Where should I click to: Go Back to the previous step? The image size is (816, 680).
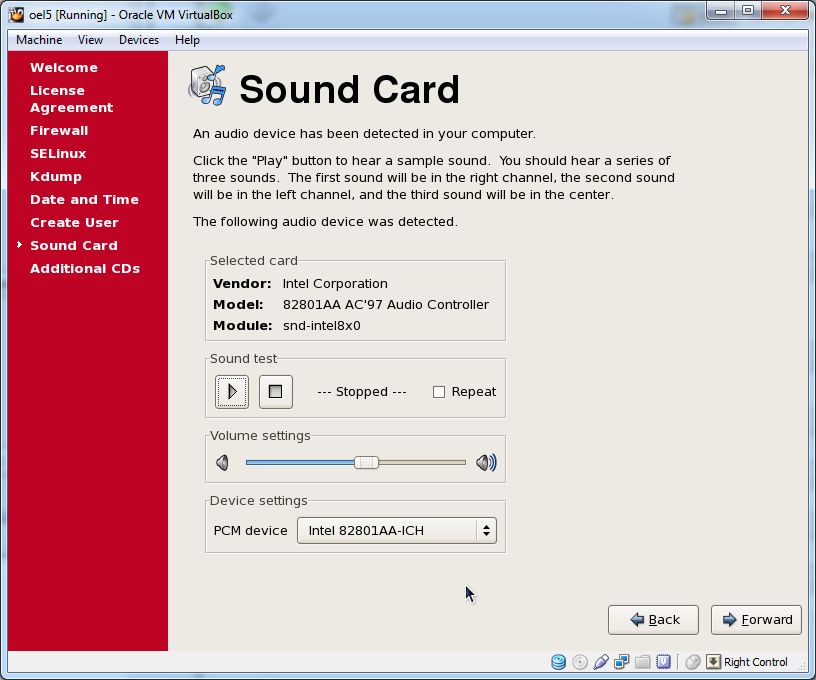point(653,620)
